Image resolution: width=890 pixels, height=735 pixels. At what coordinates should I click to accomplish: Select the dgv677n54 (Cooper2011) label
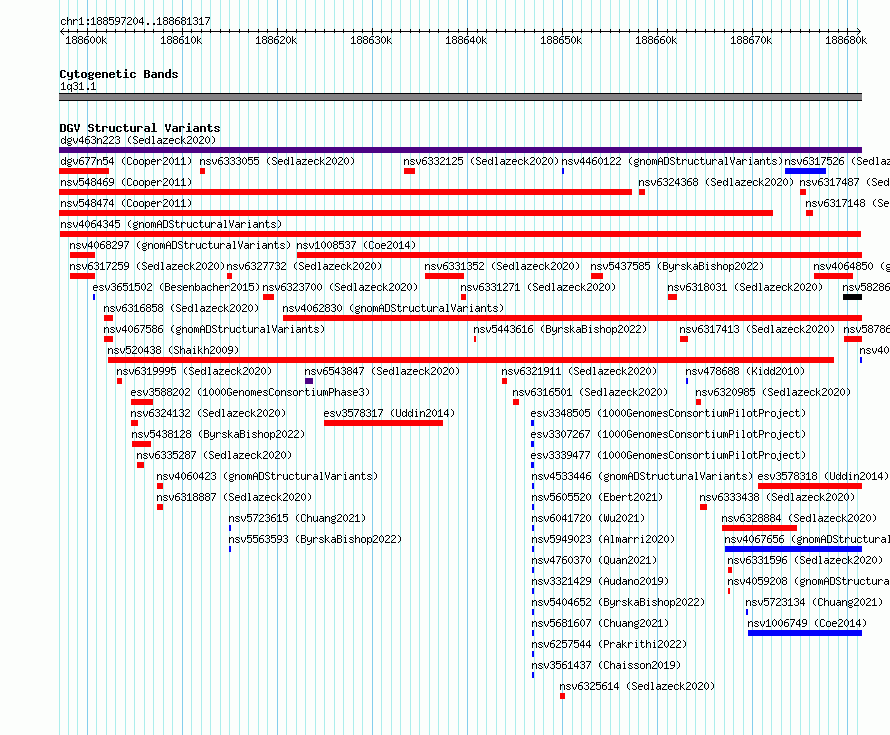[126, 161]
